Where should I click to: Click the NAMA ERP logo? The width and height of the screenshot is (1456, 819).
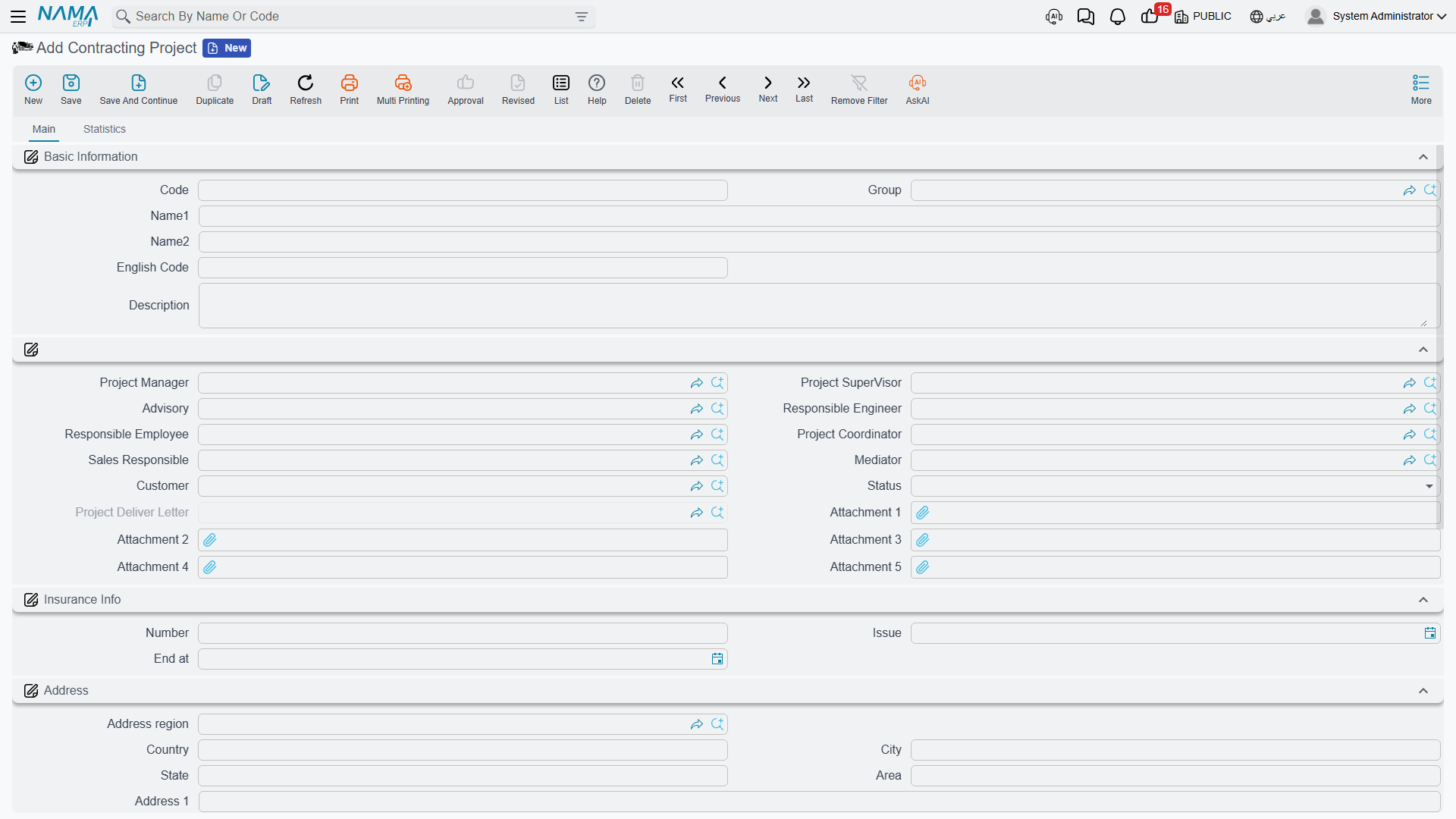pos(67,16)
